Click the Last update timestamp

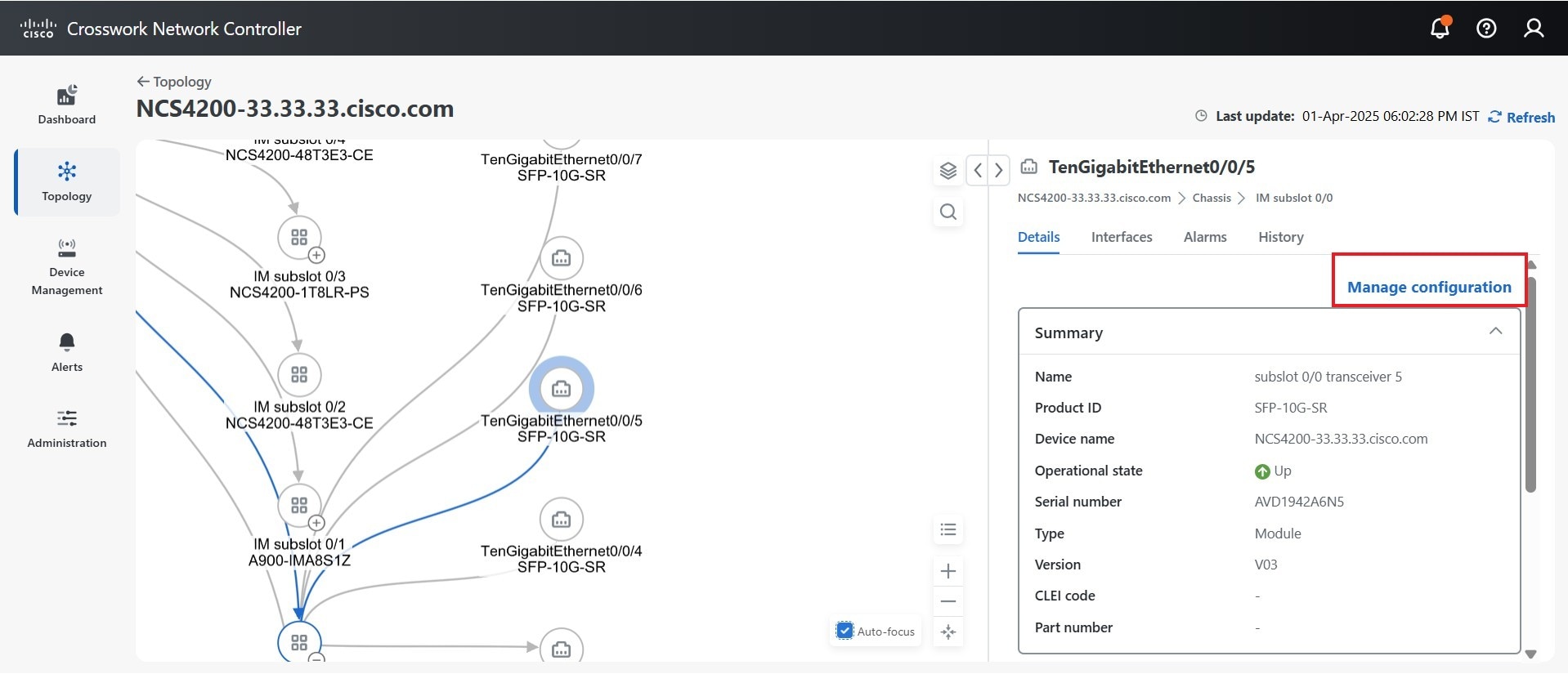click(x=1390, y=116)
